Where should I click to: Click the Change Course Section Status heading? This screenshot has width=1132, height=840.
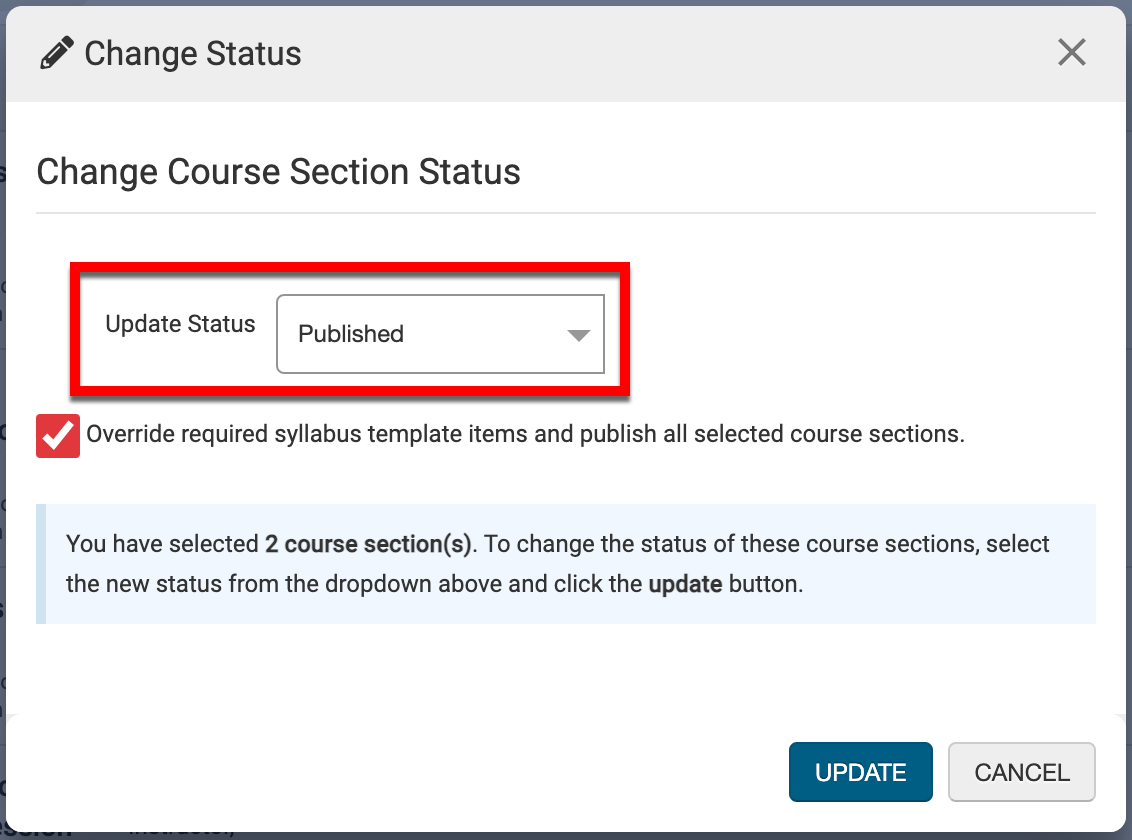pyautogui.click(x=278, y=171)
